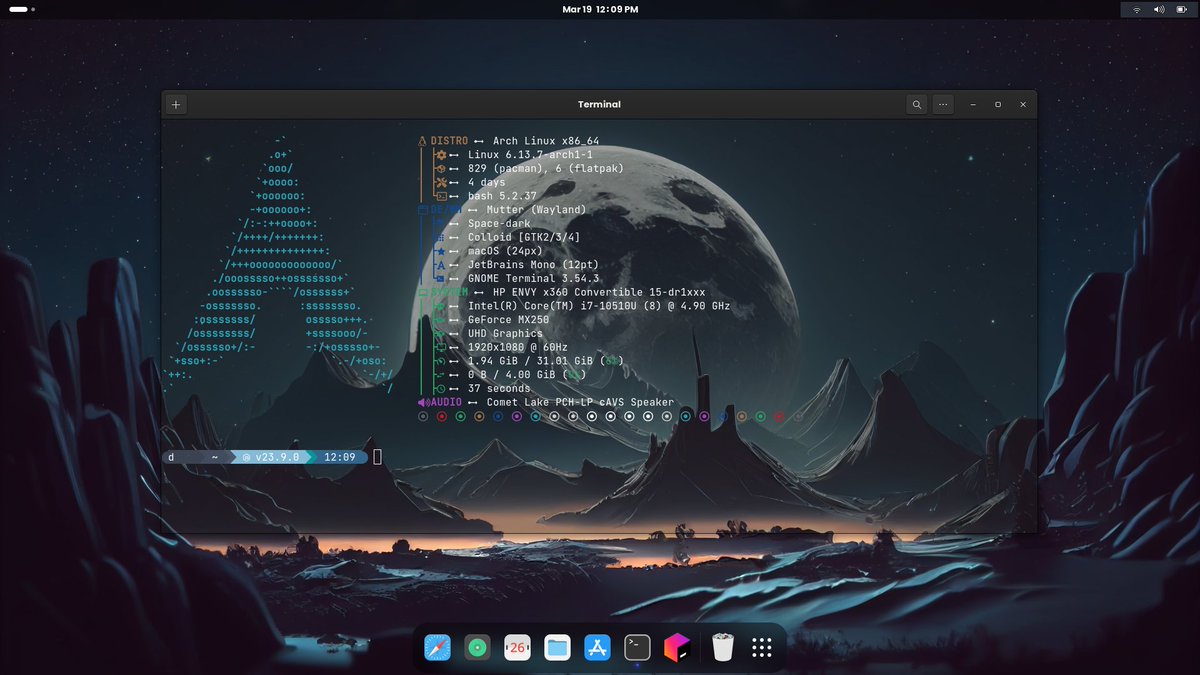
Task: Click the UHD Graphics line
Action: click(x=505, y=334)
